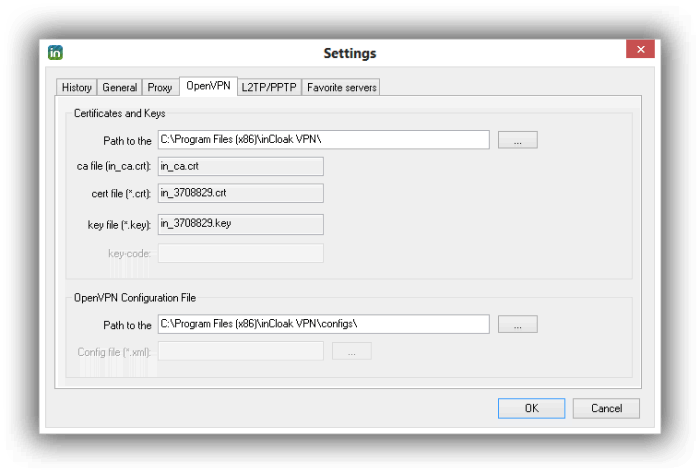Image resolution: width=700 pixels, height=473 pixels.
Task: Open the Favorite servers tab
Action: pos(342,87)
